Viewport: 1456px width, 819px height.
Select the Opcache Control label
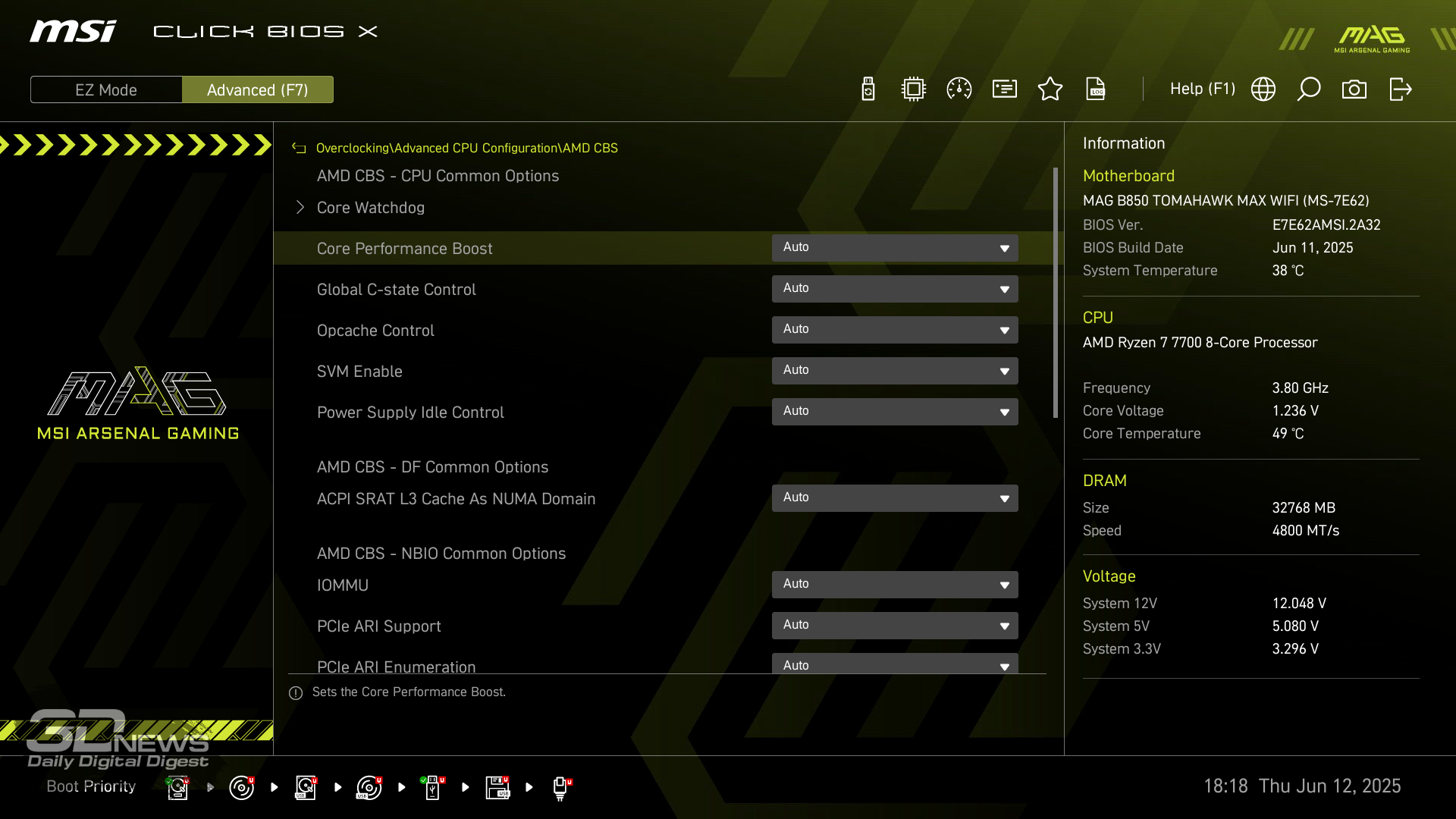[375, 331]
